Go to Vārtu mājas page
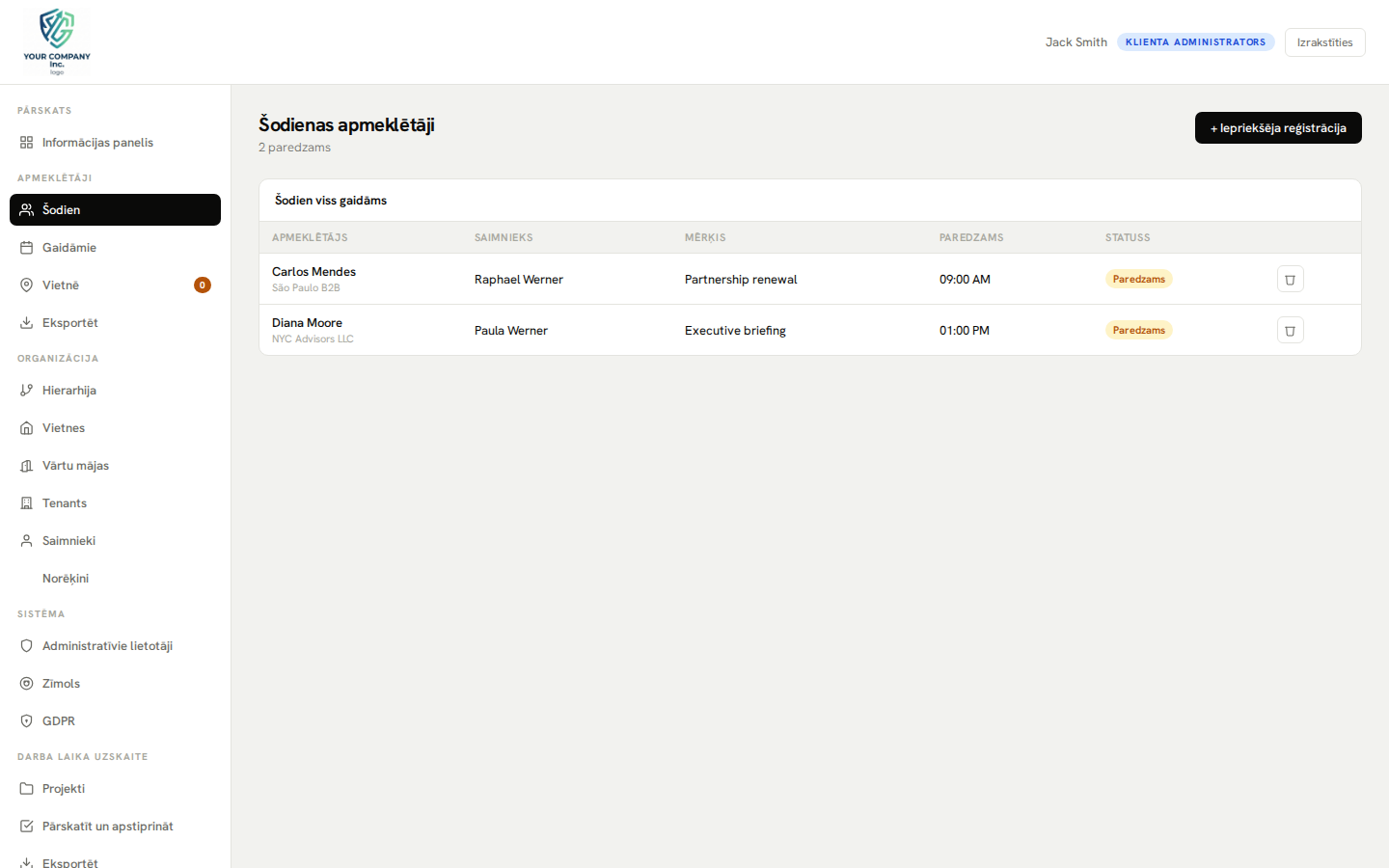1389x868 pixels. point(75,466)
